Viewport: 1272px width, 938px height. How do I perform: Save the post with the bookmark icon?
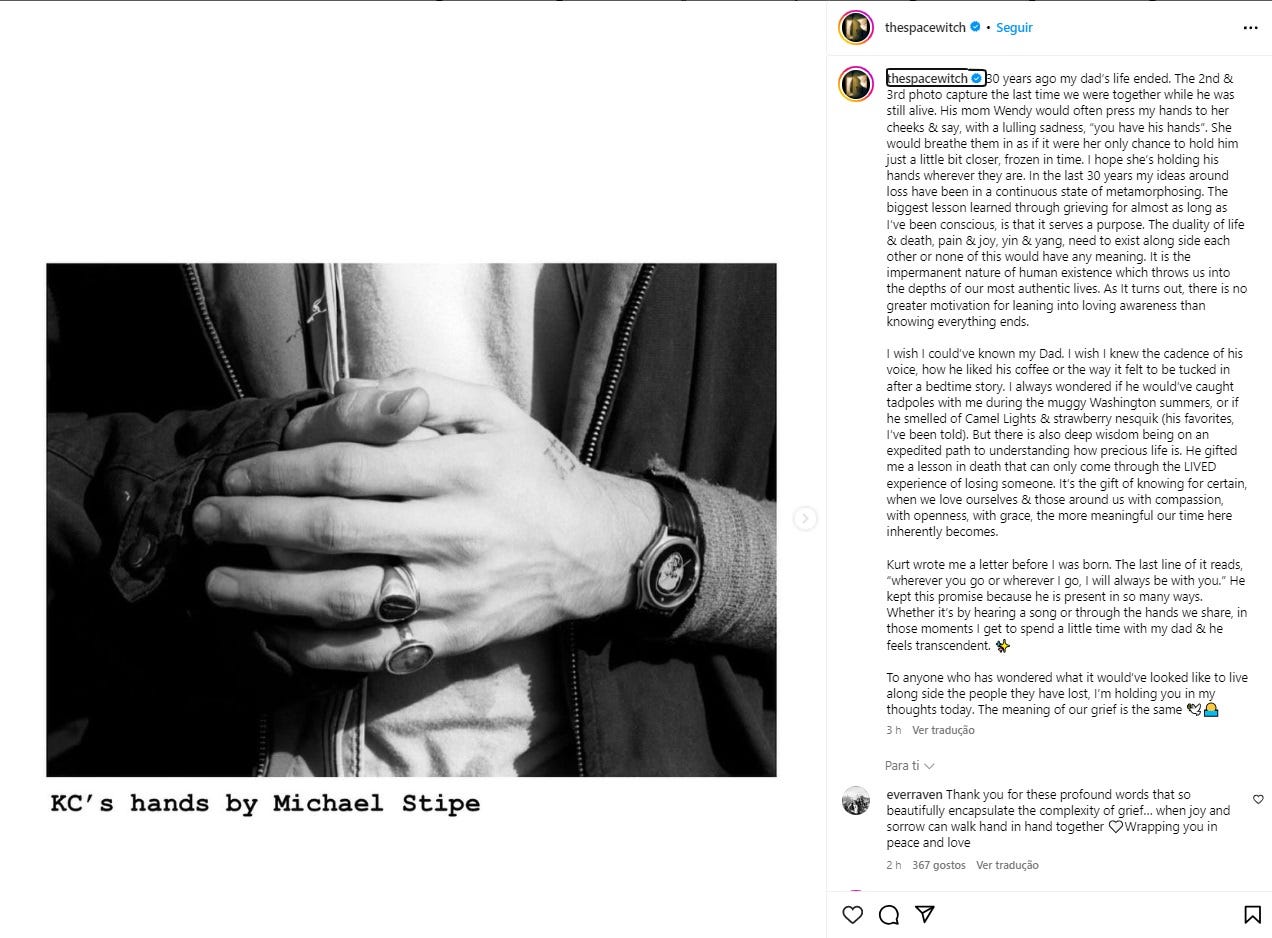tap(1251, 914)
